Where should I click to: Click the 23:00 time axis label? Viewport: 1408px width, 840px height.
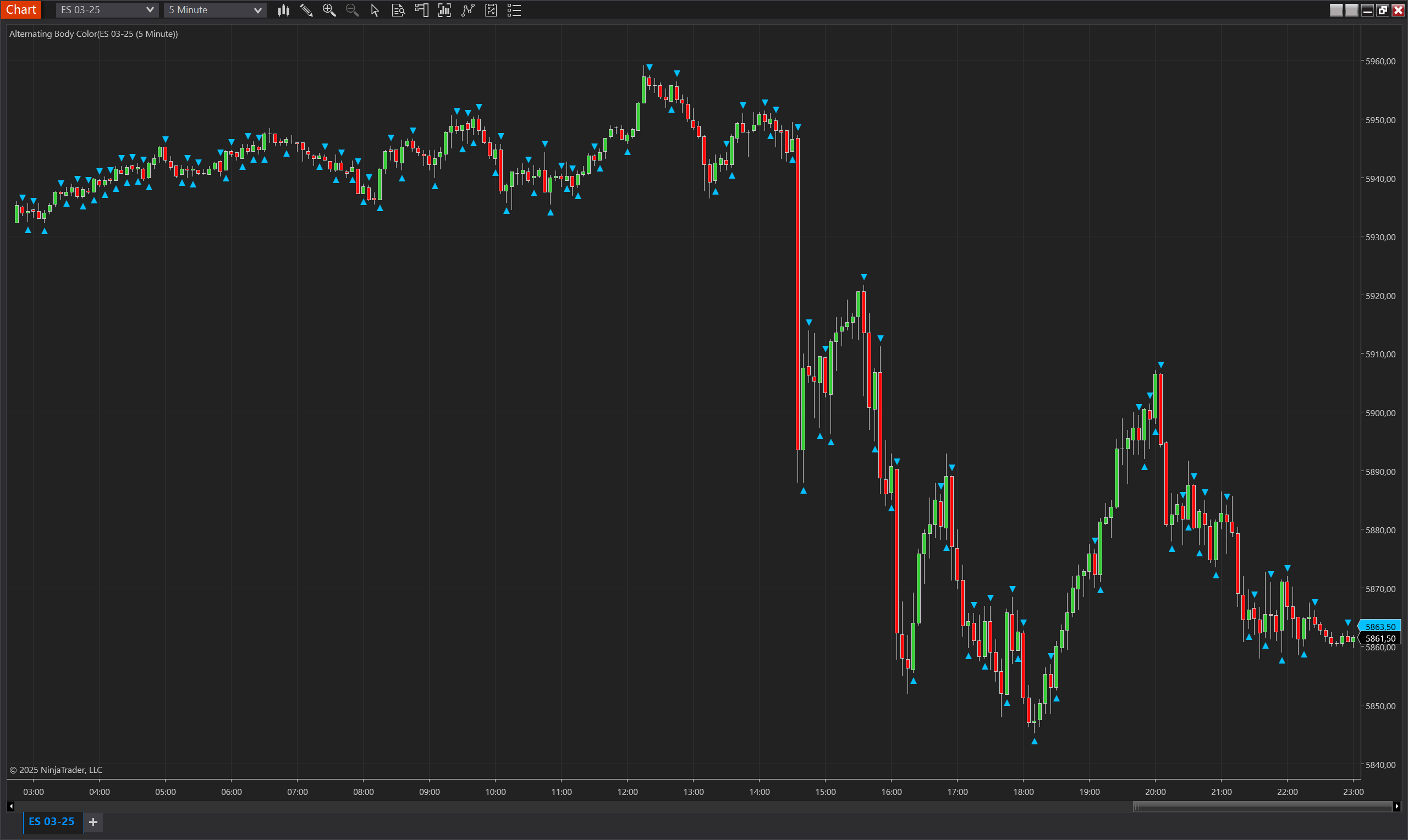1353,792
